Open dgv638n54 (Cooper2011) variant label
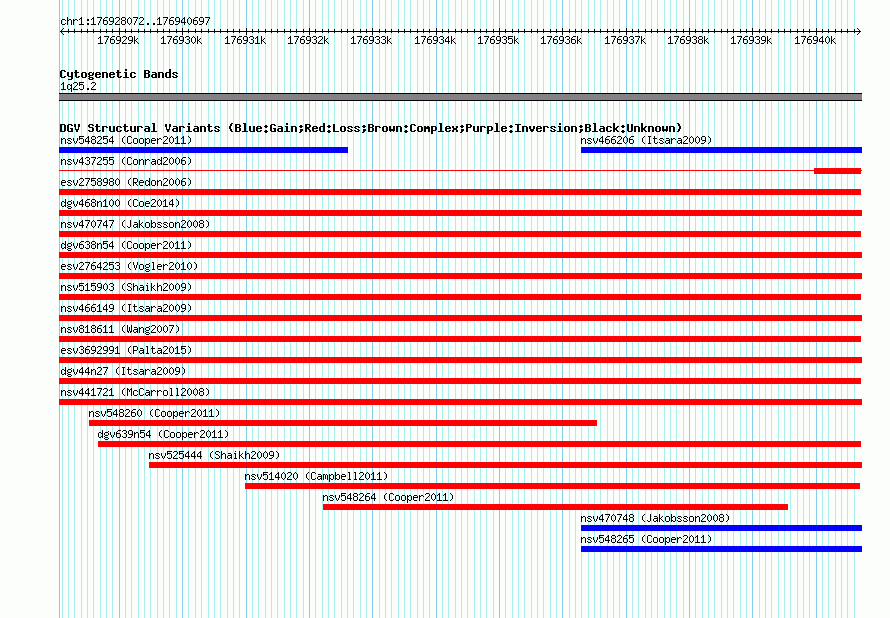The width and height of the screenshot is (890, 618). click(x=126, y=245)
